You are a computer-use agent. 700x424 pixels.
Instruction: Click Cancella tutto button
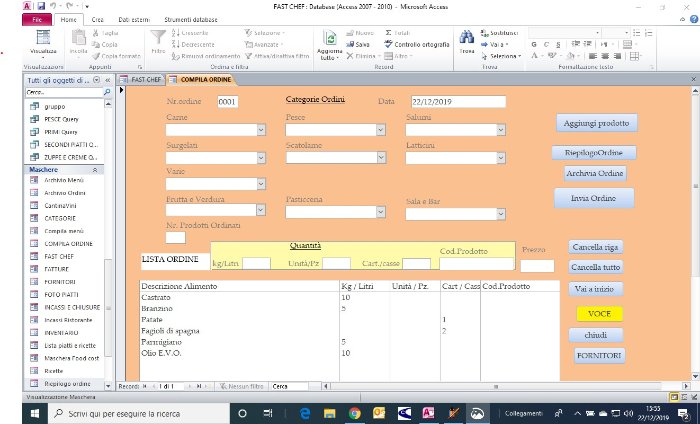click(x=596, y=267)
